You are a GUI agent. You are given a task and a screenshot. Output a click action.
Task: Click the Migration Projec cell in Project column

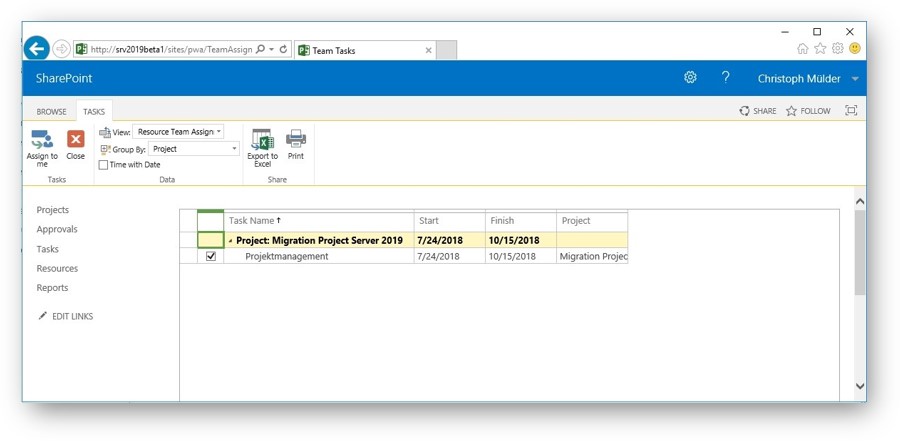(593, 256)
